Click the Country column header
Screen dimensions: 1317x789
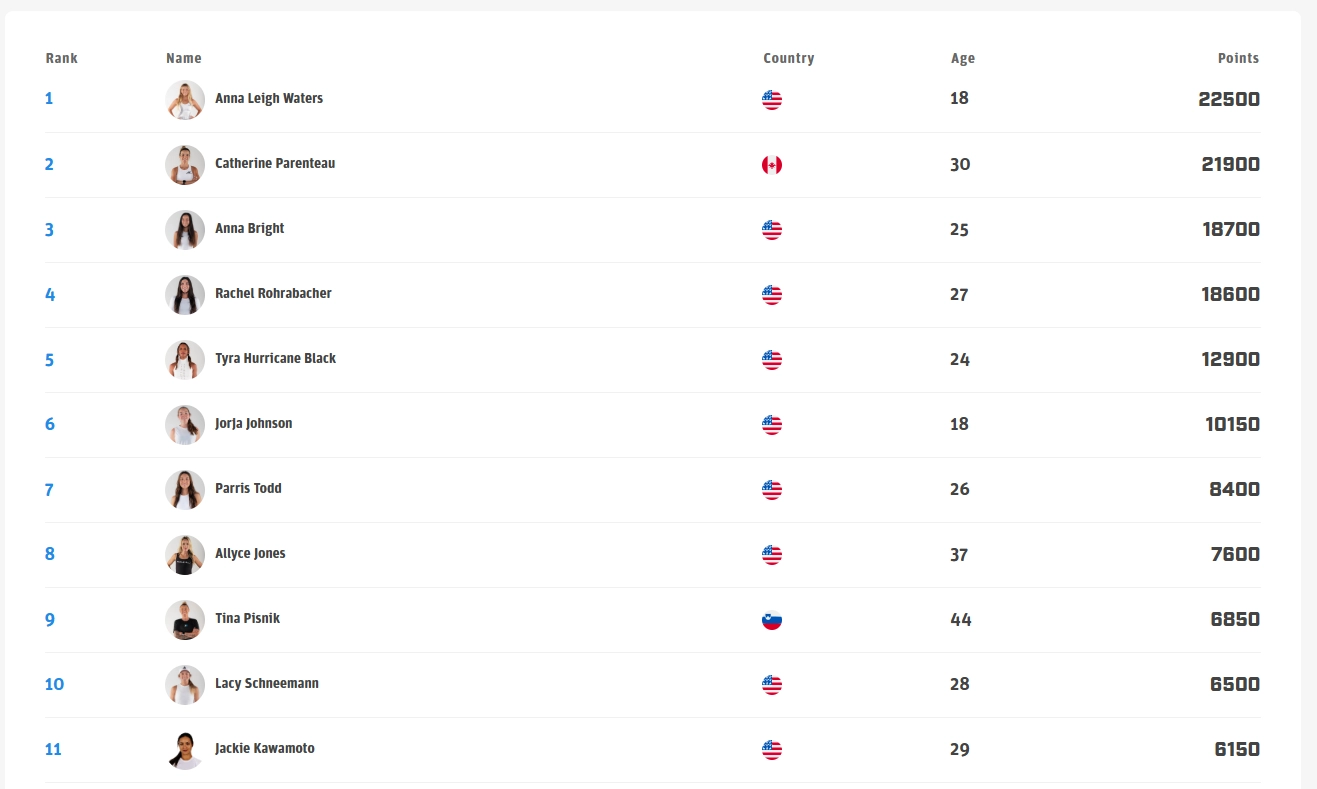pos(788,58)
